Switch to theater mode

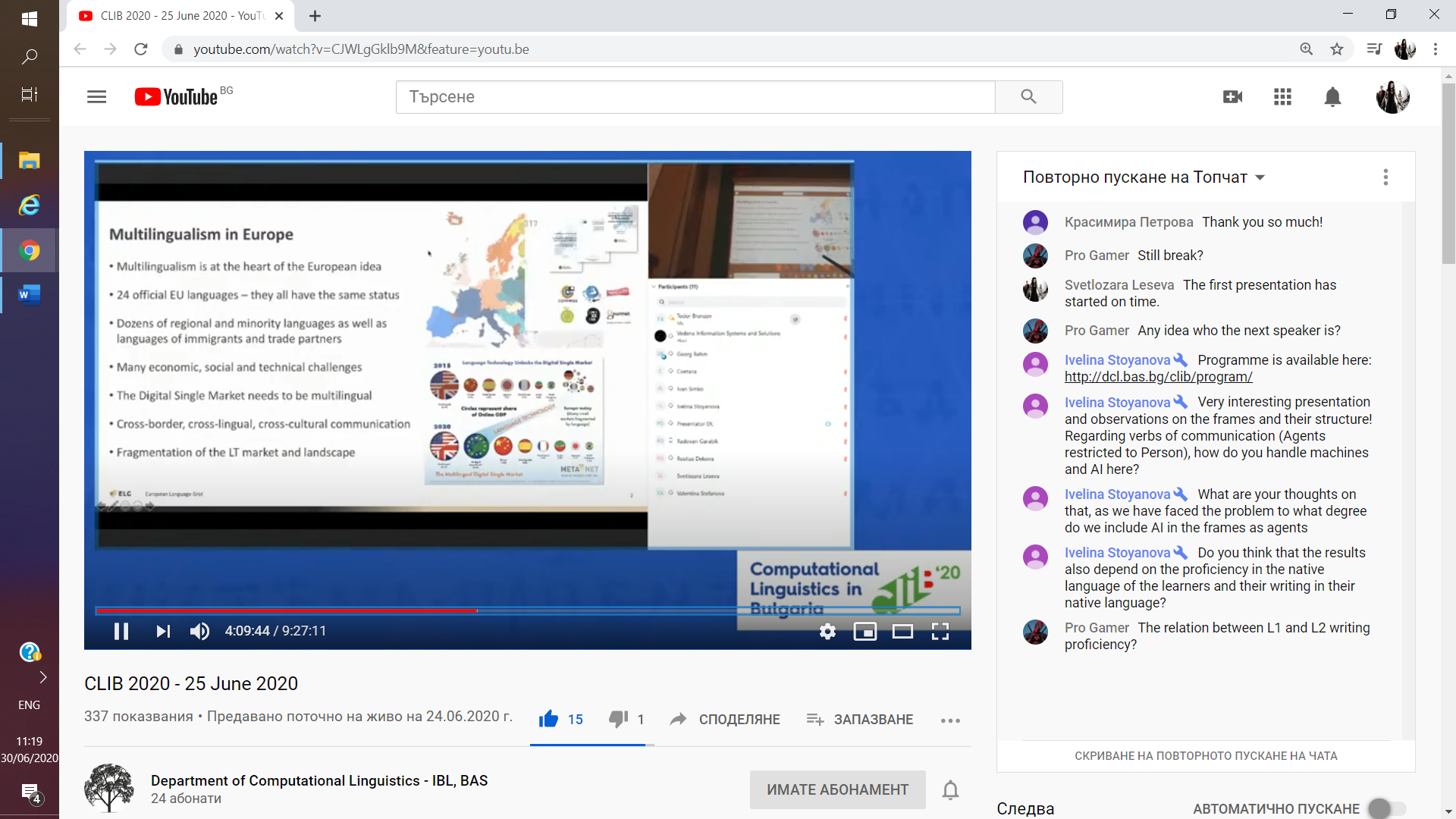902,632
